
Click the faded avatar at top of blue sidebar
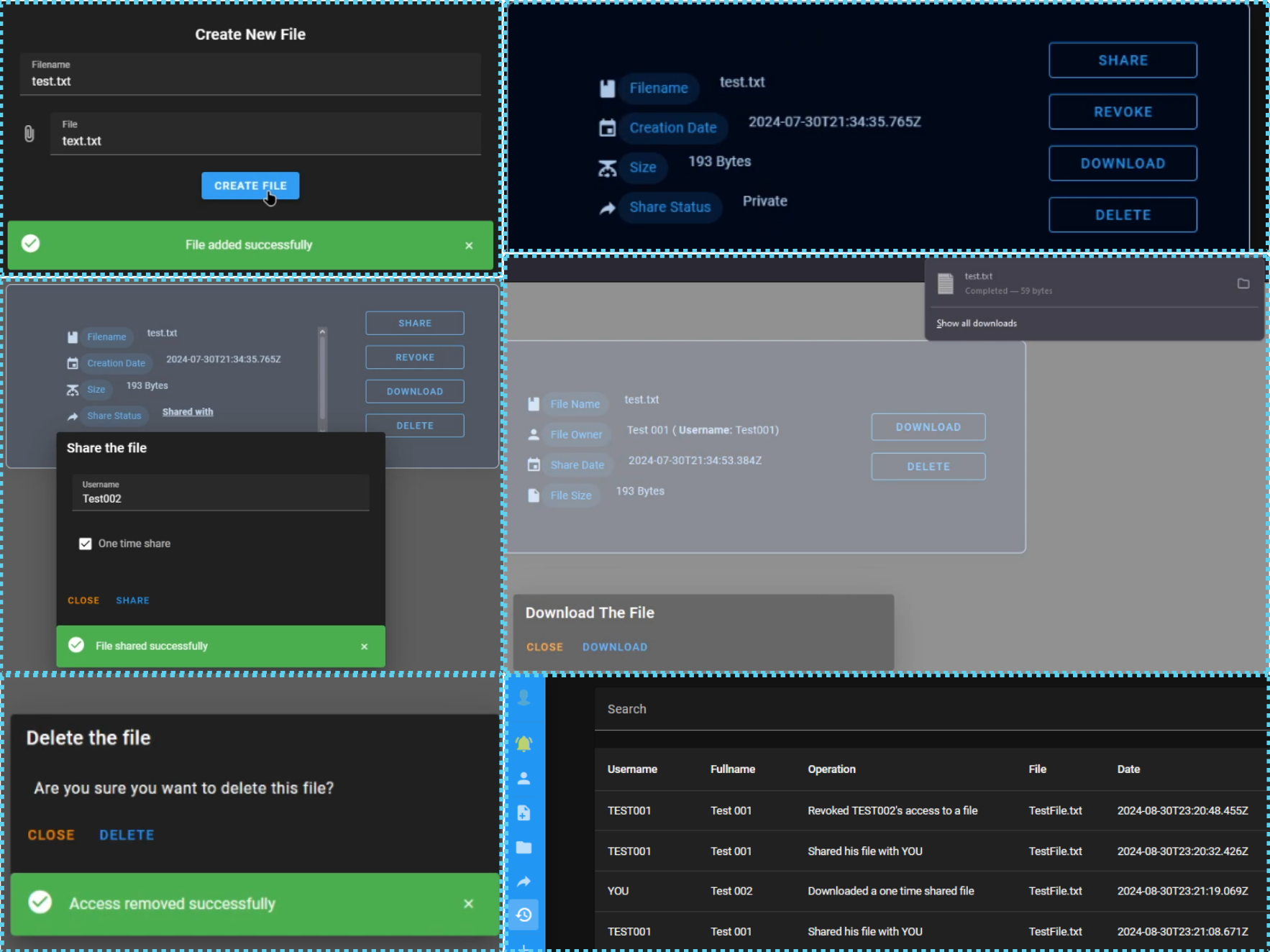coord(524,698)
